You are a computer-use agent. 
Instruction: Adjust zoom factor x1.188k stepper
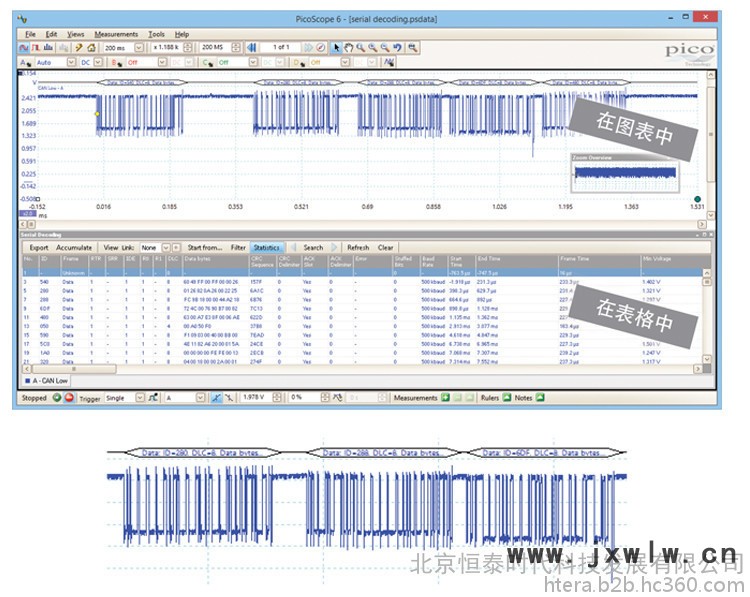click(188, 47)
